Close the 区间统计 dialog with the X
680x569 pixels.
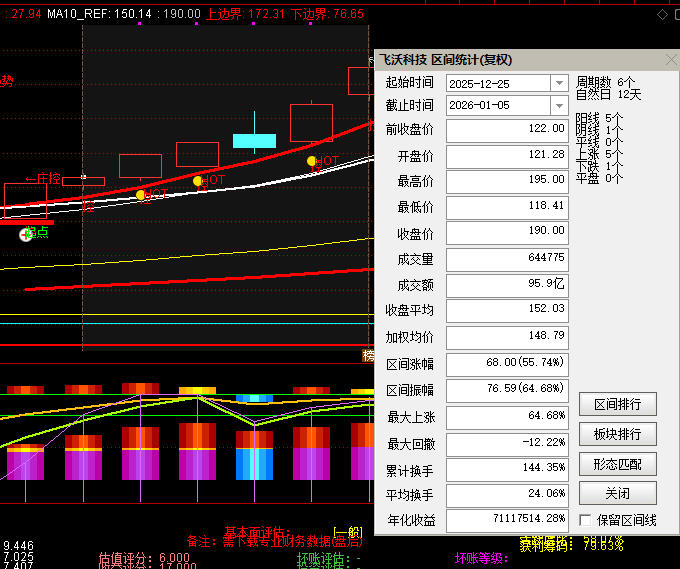[669, 60]
